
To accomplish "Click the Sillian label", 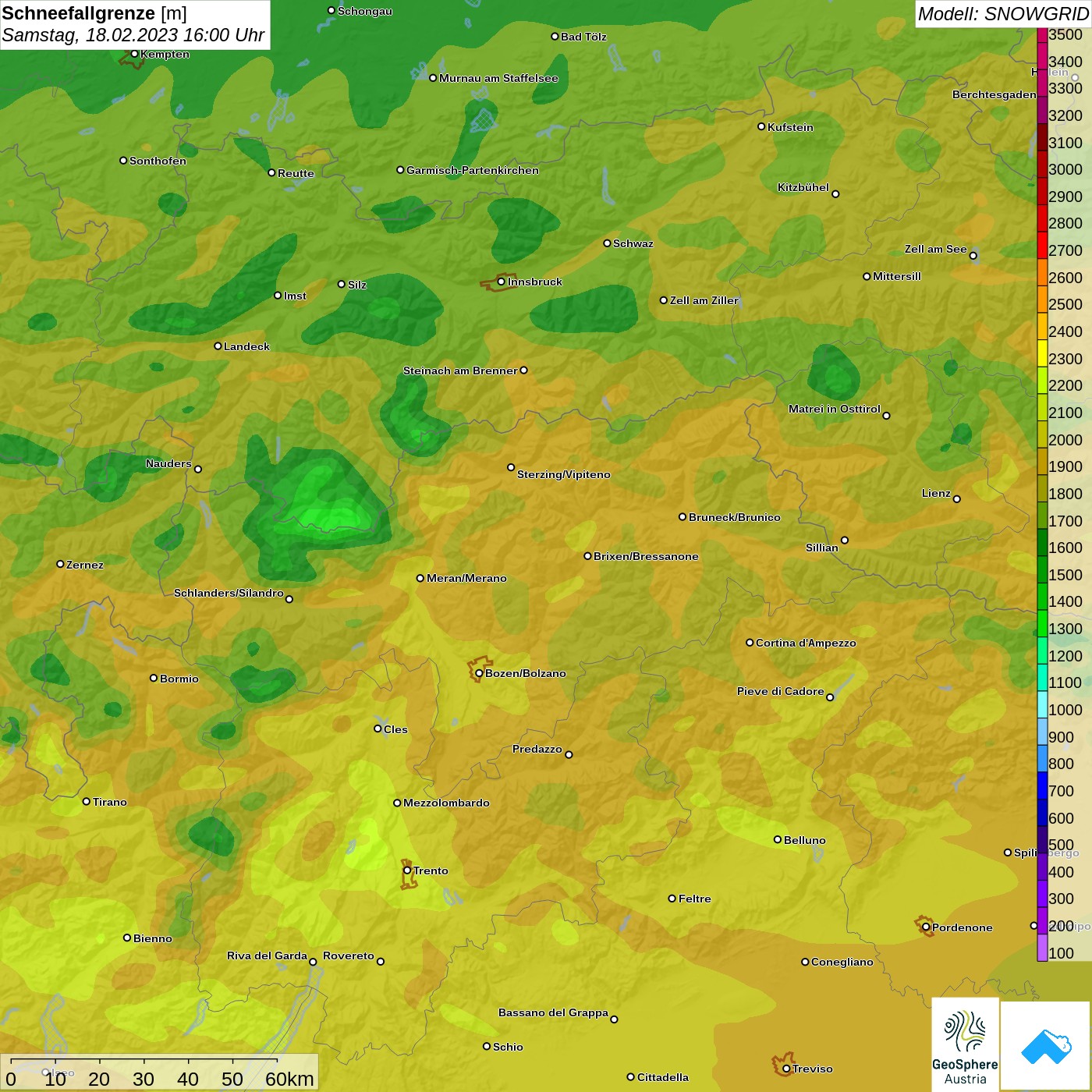I will click(822, 548).
